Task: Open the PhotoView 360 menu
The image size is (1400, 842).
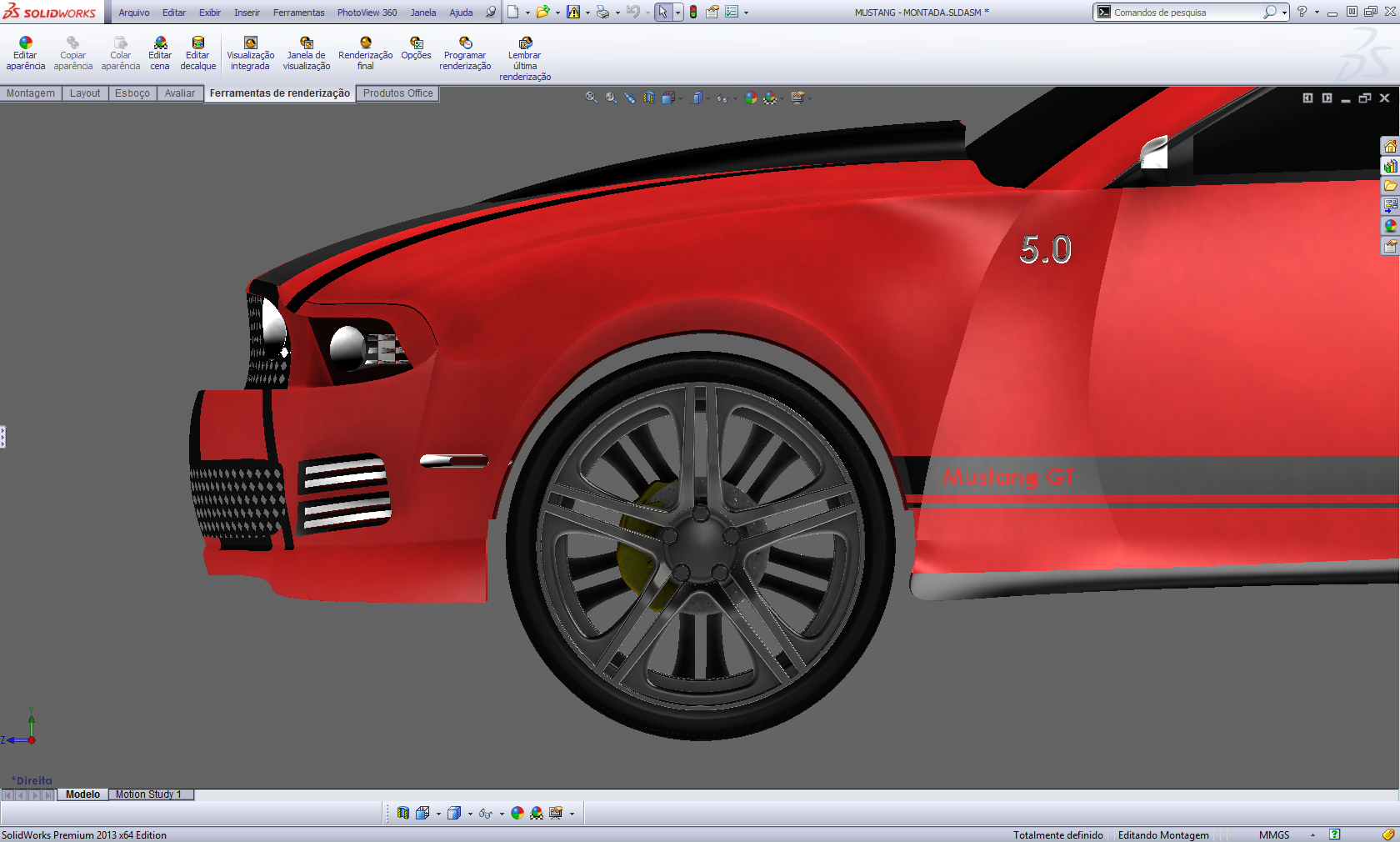Action: pos(367,13)
